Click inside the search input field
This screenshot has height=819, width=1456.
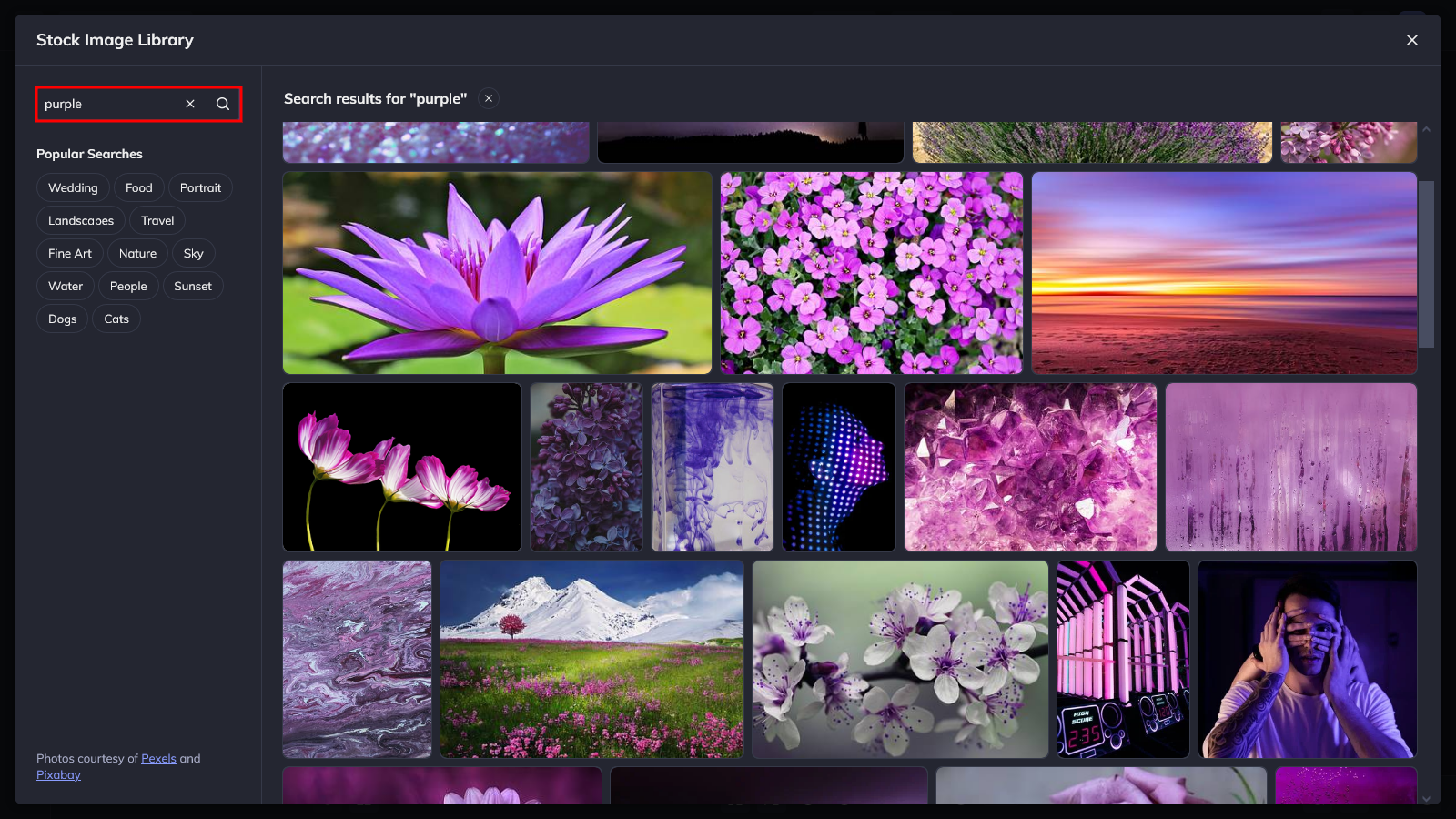(109, 104)
